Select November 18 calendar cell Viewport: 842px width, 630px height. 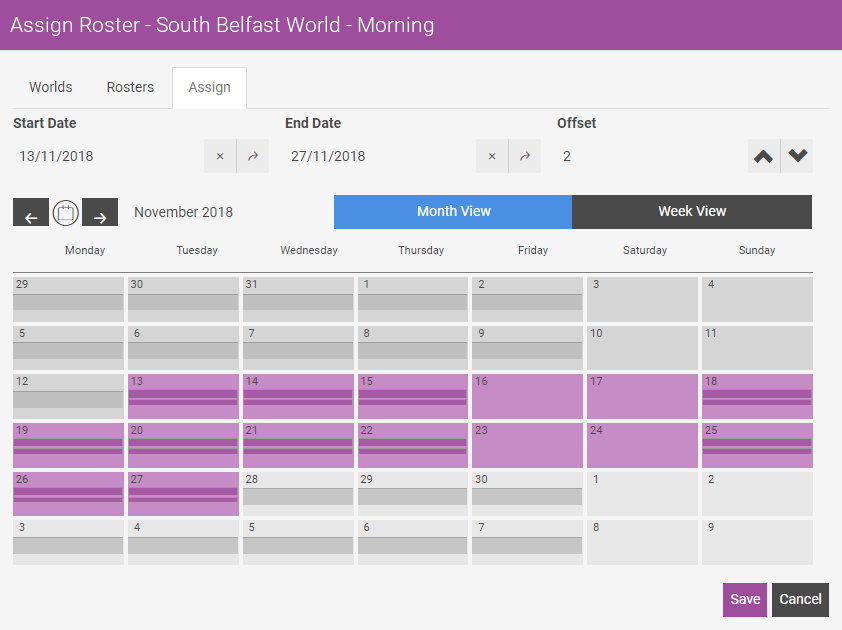tap(757, 396)
